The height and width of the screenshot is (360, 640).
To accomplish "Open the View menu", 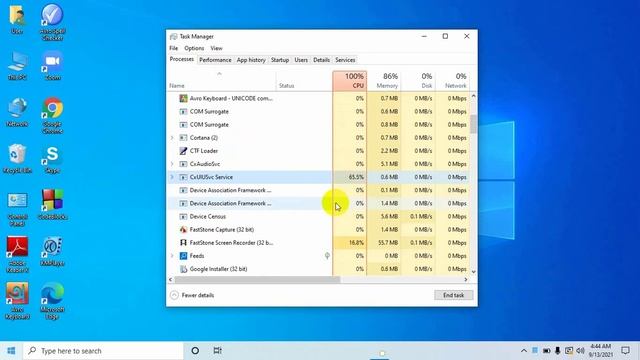I will coord(216,48).
